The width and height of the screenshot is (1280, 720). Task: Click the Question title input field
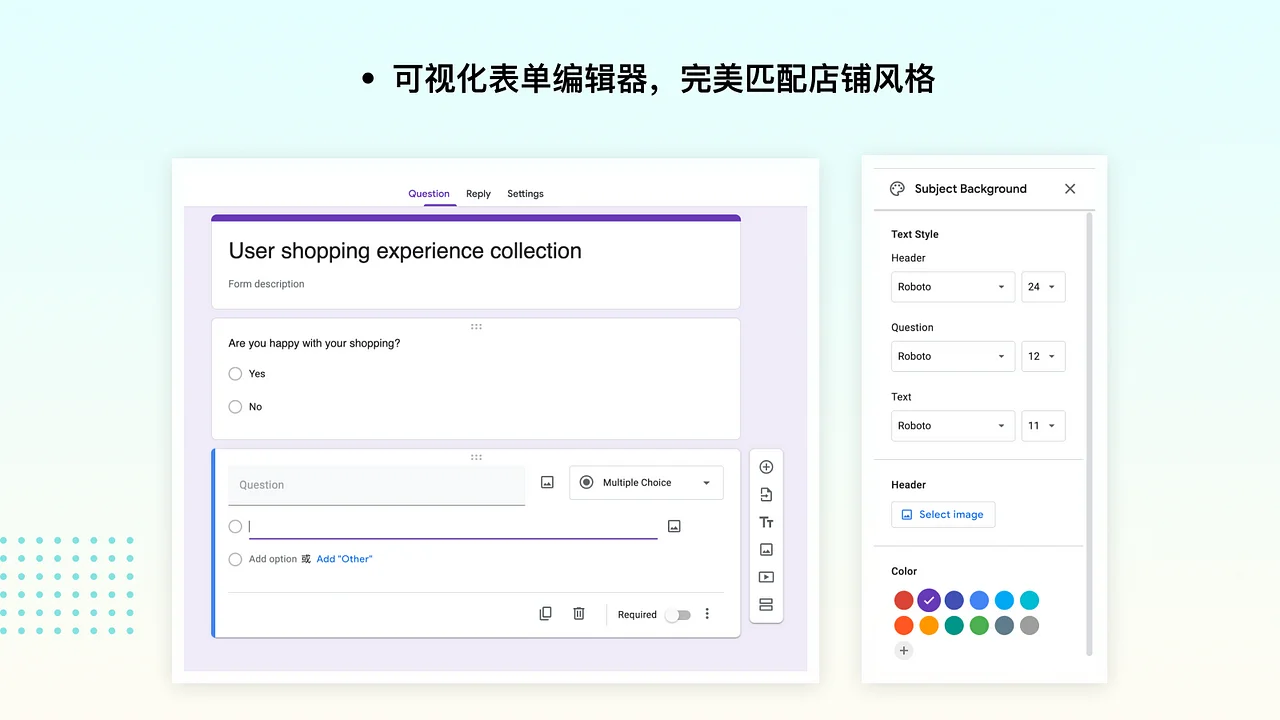point(376,485)
